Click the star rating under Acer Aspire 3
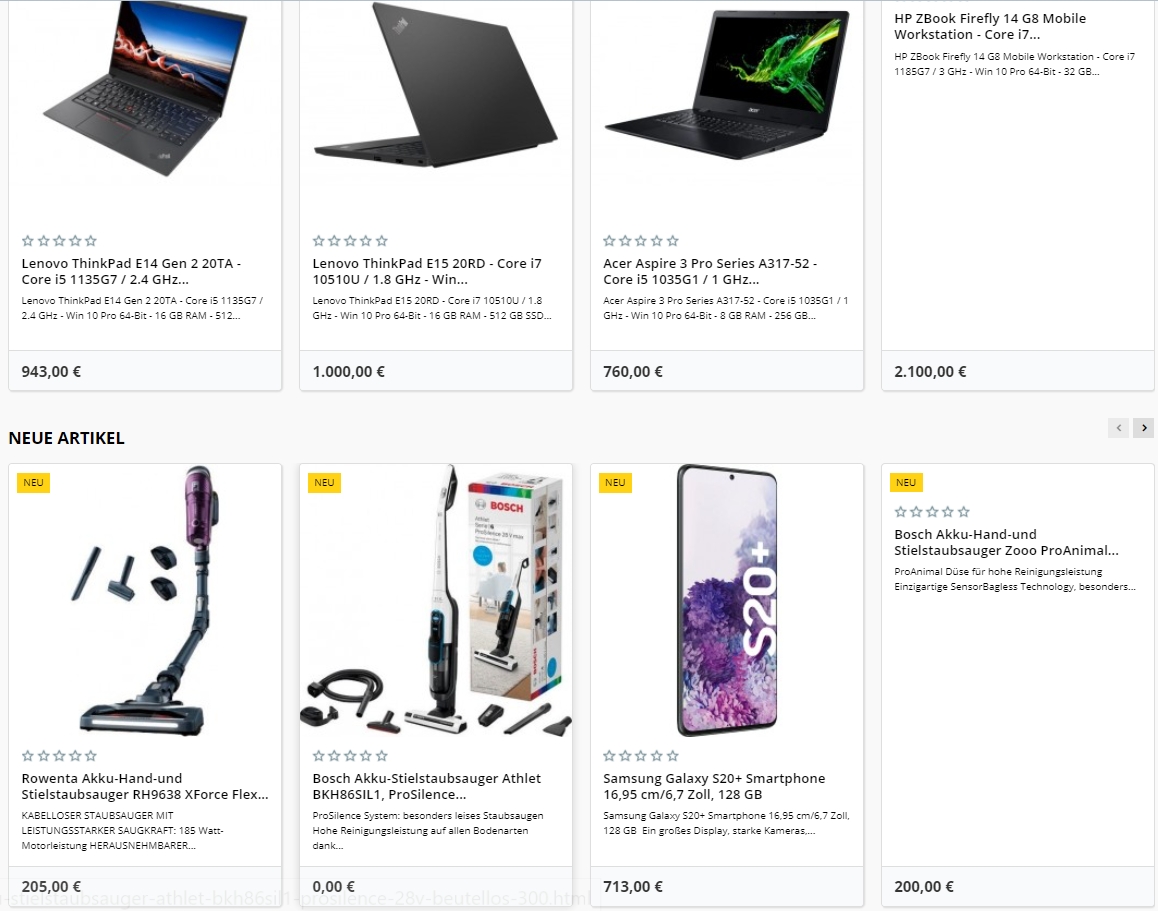Viewport: 1158px width, 911px height. [x=641, y=241]
